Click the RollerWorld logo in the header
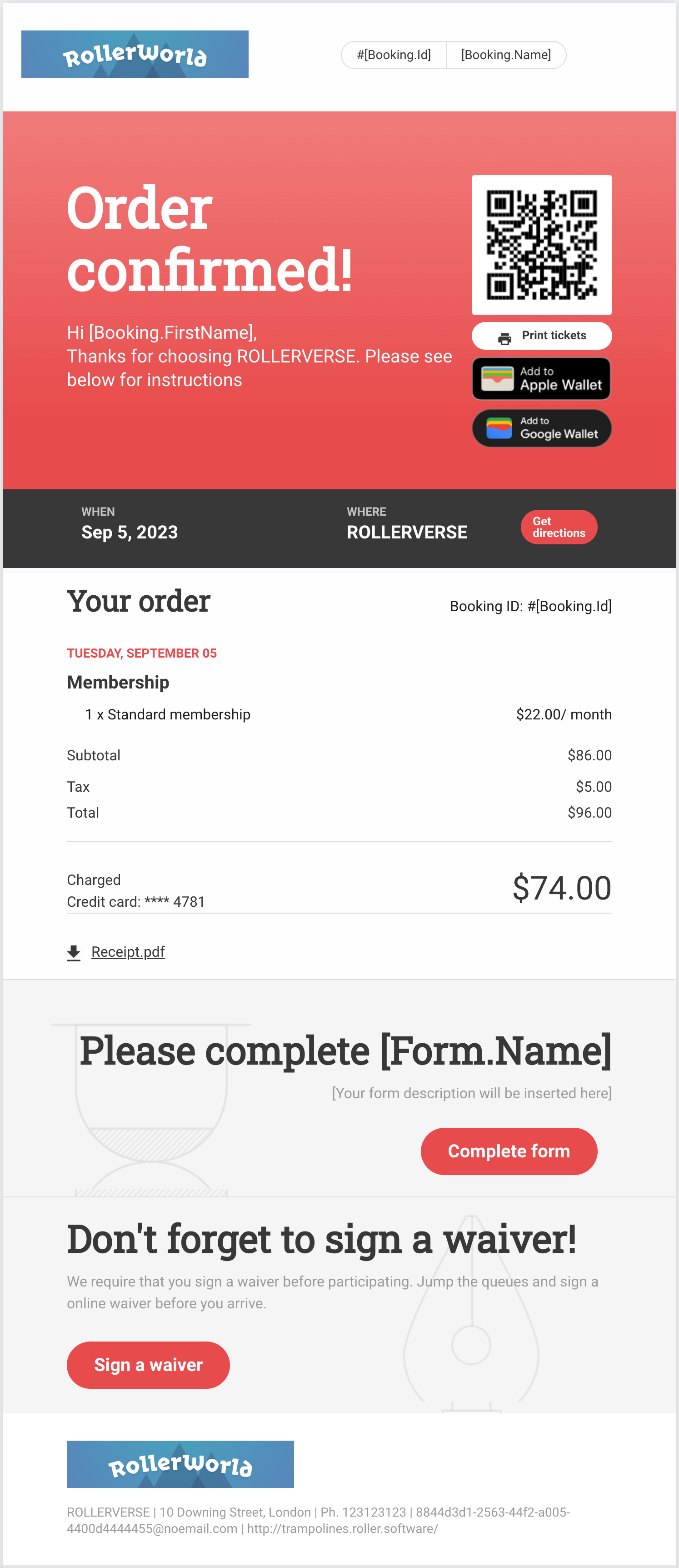Viewport: 679px width, 1568px height. click(x=135, y=54)
